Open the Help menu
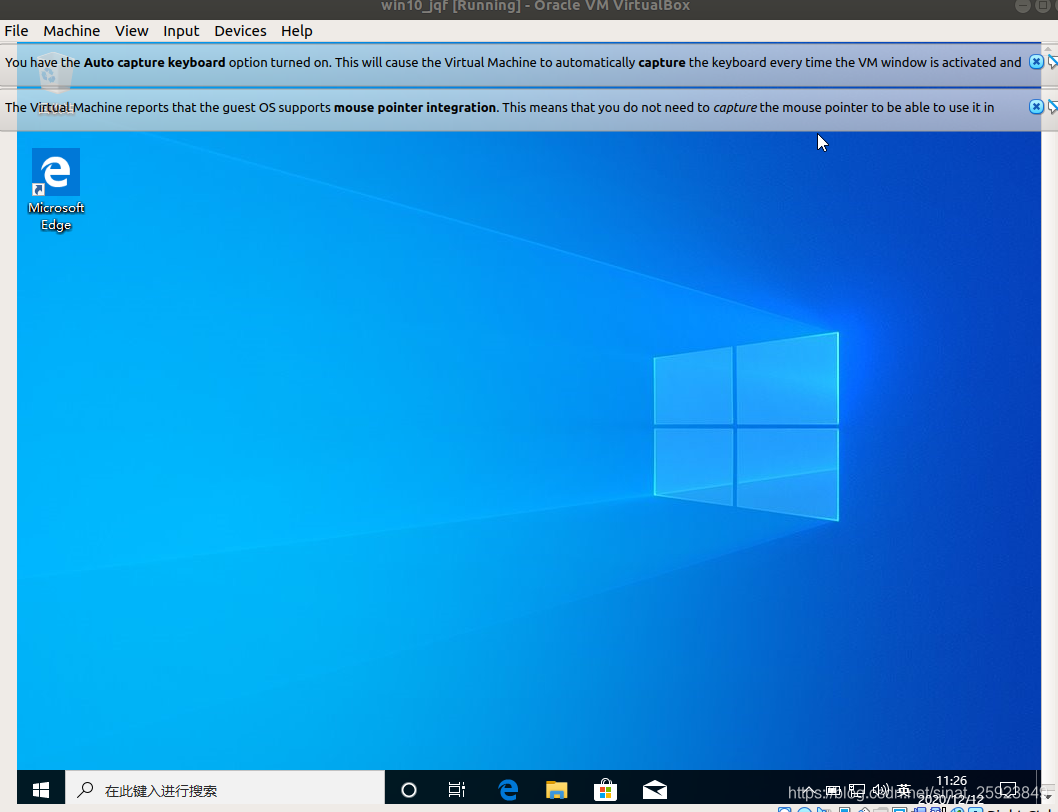This screenshot has width=1058, height=812. (297, 31)
